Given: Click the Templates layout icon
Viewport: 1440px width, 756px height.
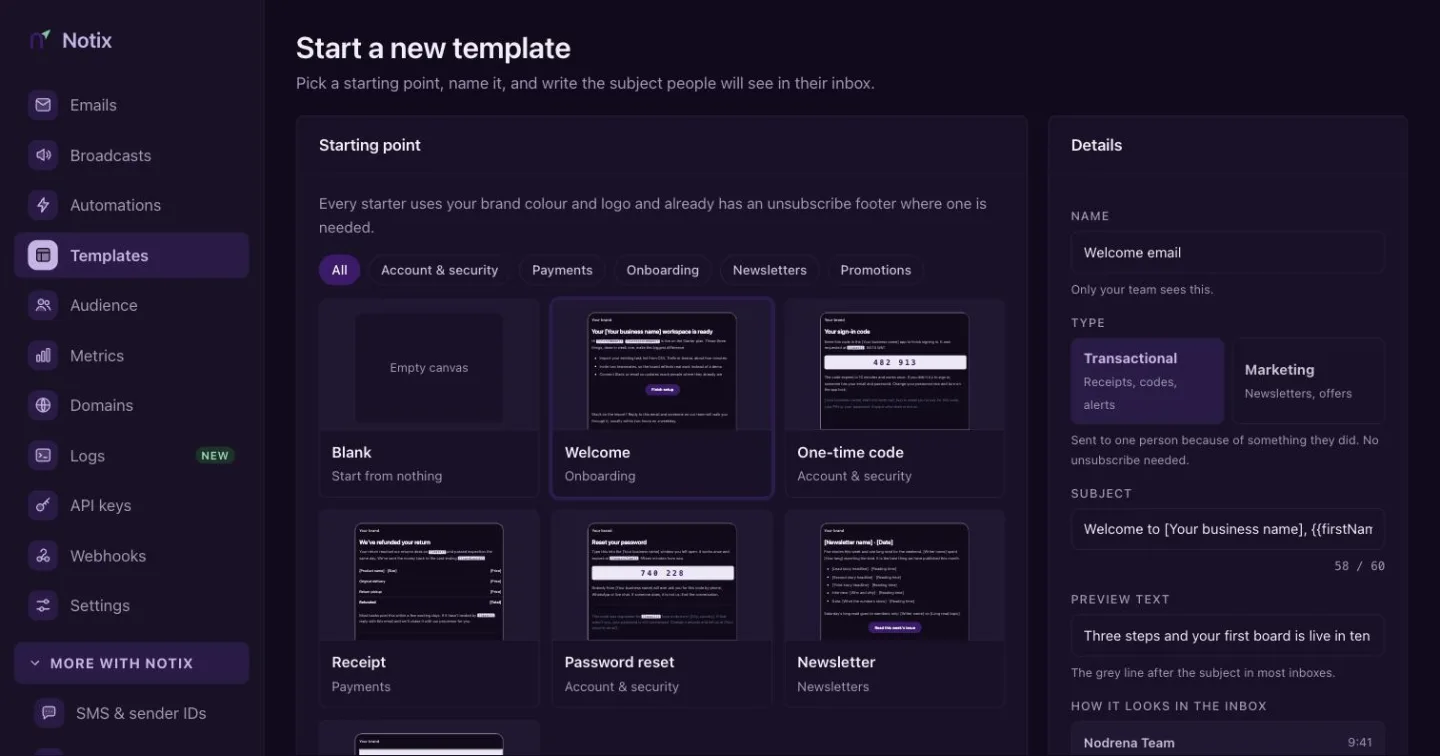Looking at the screenshot, I should [x=43, y=255].
